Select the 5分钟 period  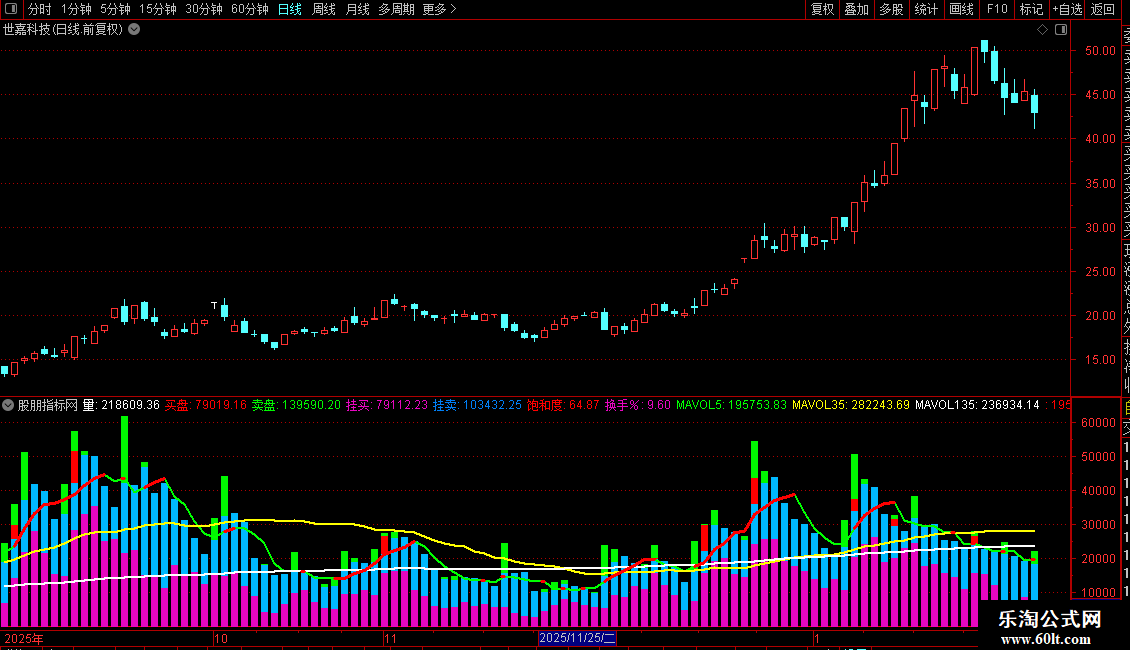pos(115,9)
